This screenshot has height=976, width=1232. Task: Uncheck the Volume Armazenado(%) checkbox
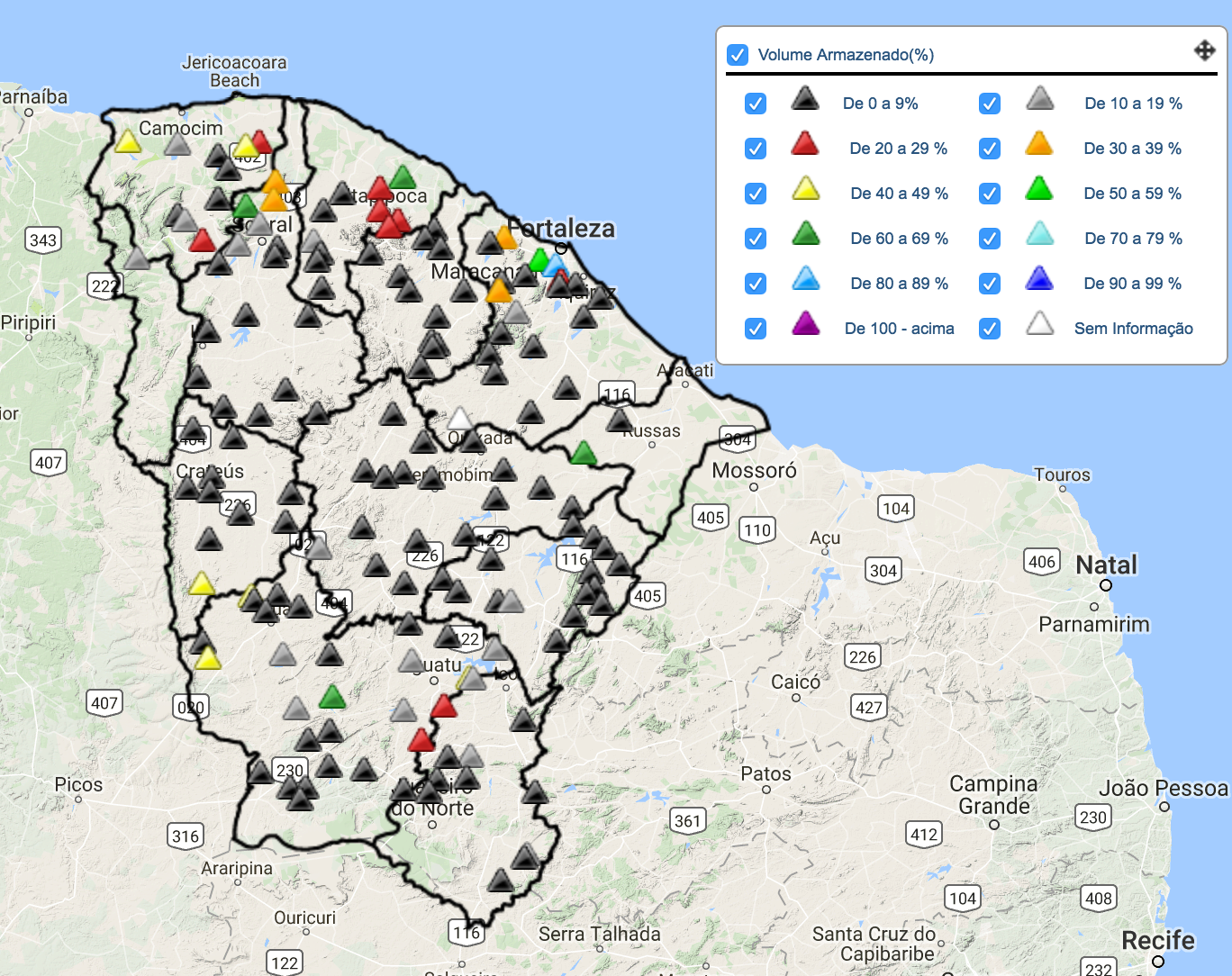pos(738,55)
